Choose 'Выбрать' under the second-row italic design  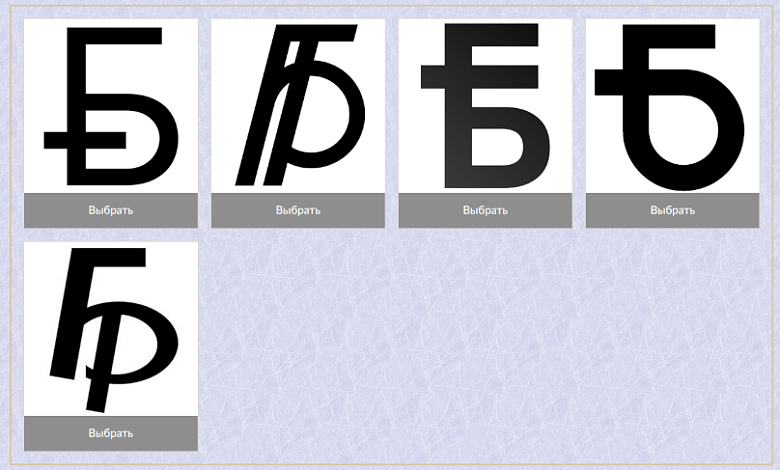[111, 434]
